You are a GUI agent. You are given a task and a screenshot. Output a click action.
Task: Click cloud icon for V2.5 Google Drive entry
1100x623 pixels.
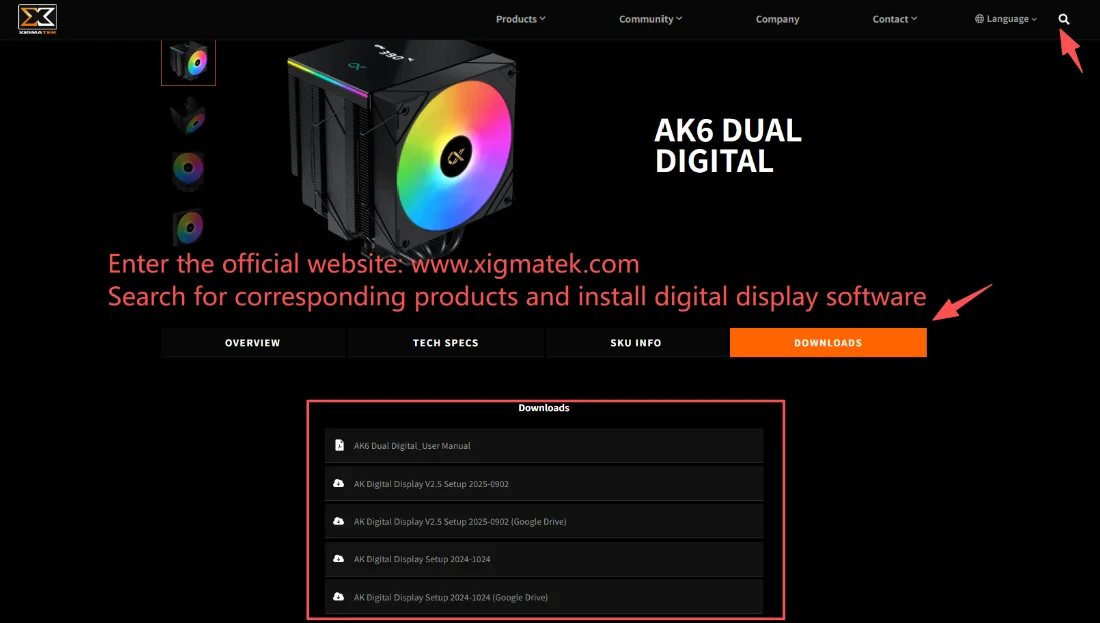338,521
